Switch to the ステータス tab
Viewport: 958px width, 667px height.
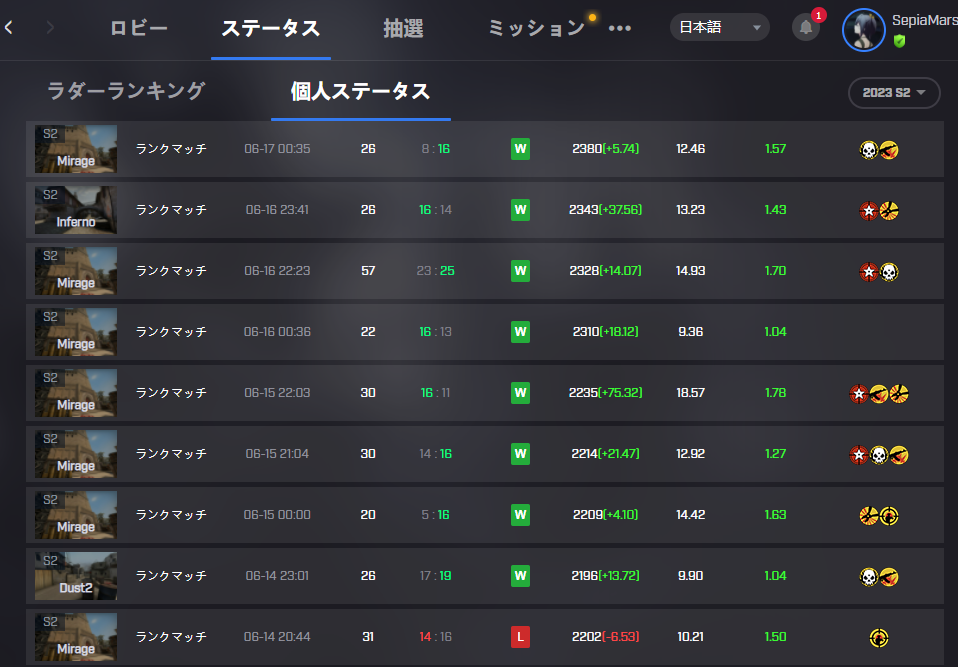point(271,28)
